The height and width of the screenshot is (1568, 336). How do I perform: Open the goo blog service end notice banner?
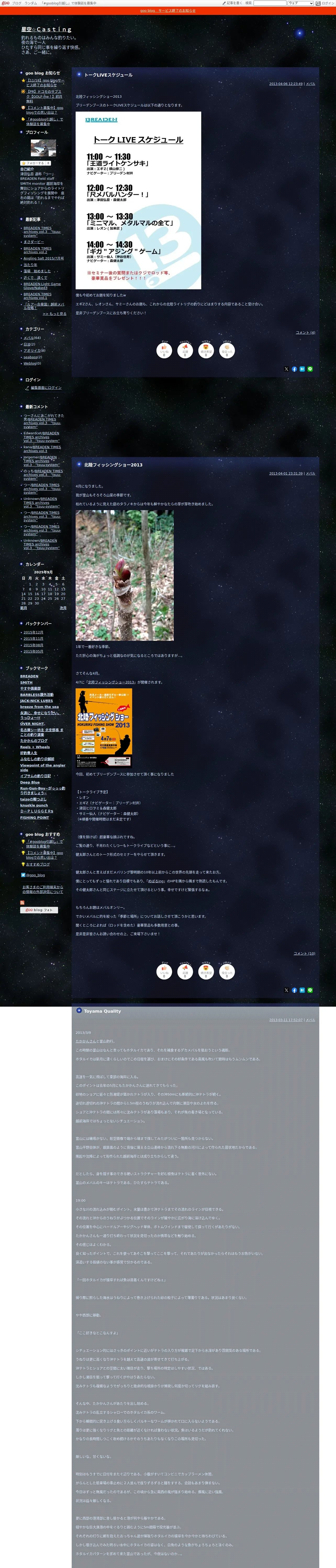point(168,11)
